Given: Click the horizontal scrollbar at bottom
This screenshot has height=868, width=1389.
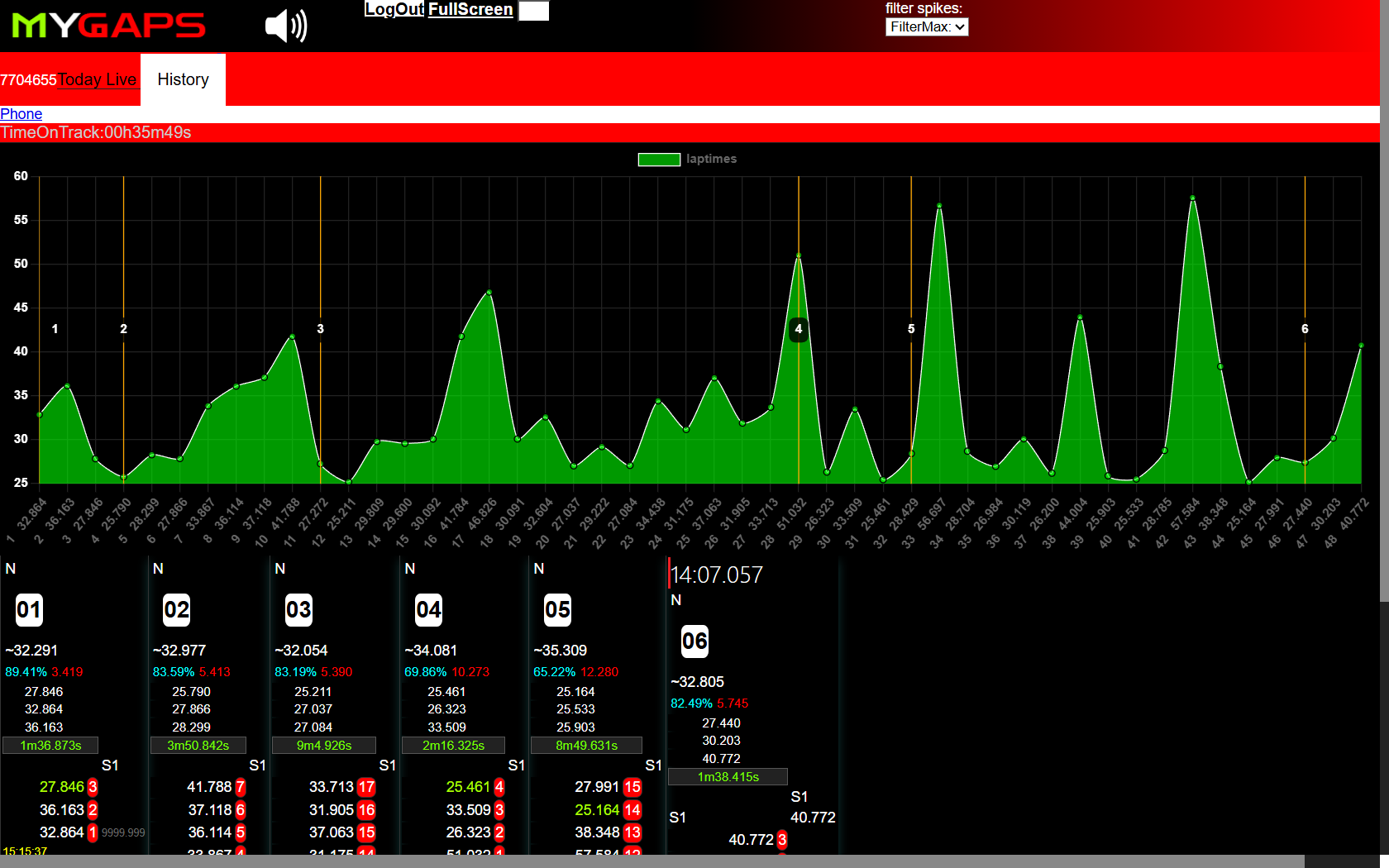Looking at the screenshot, I should point(645,861).
